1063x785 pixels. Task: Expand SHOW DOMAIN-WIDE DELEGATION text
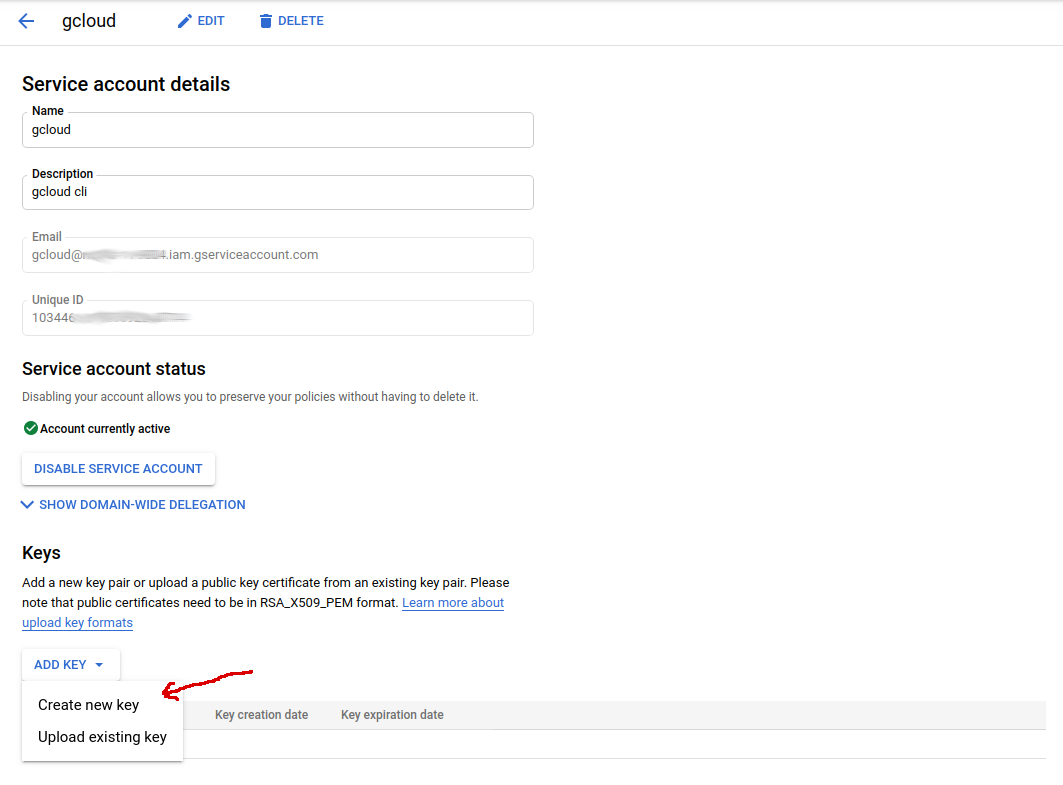coord(142,505)
